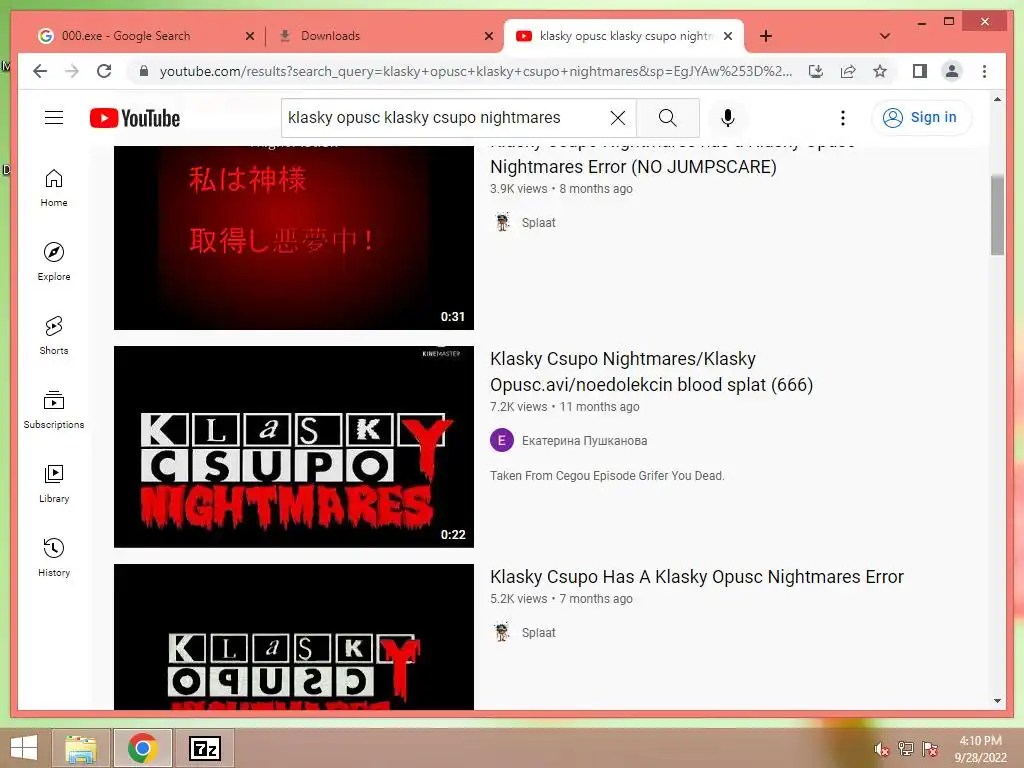The image size is (1024, 768).
Task: Open Explore in YouTube sidebar
Action: 54,262
